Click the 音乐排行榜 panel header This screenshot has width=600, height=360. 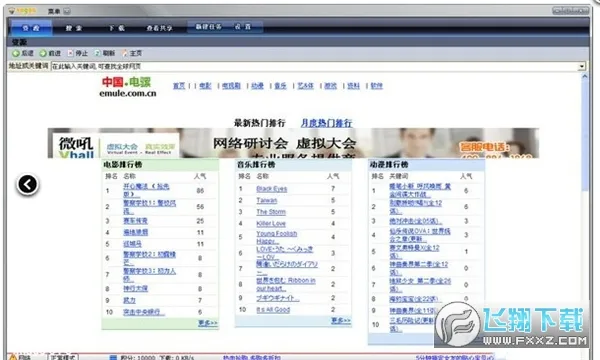click(x=293, y=165)
